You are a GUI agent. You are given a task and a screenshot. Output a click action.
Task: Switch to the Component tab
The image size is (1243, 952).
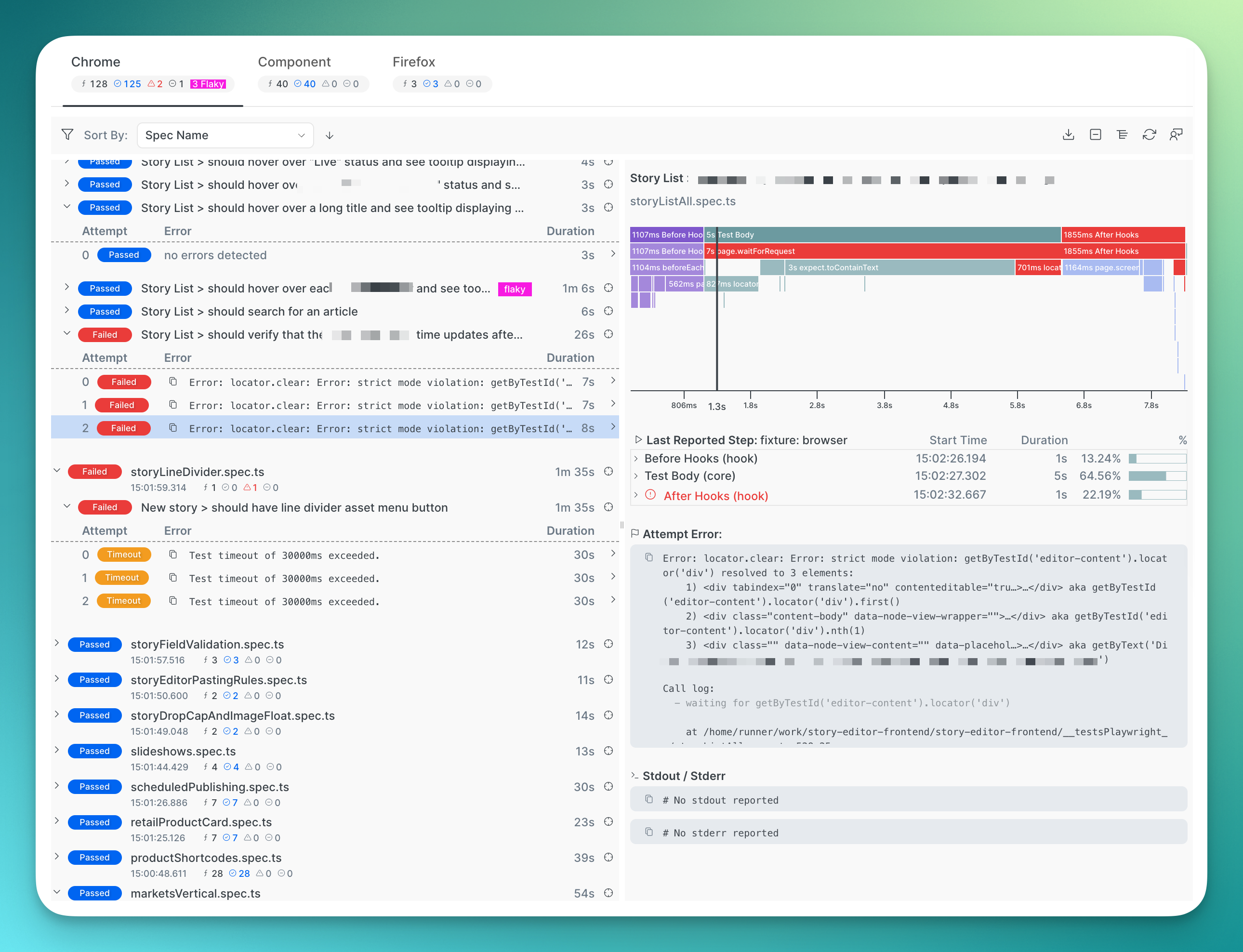tap(294, 62)
